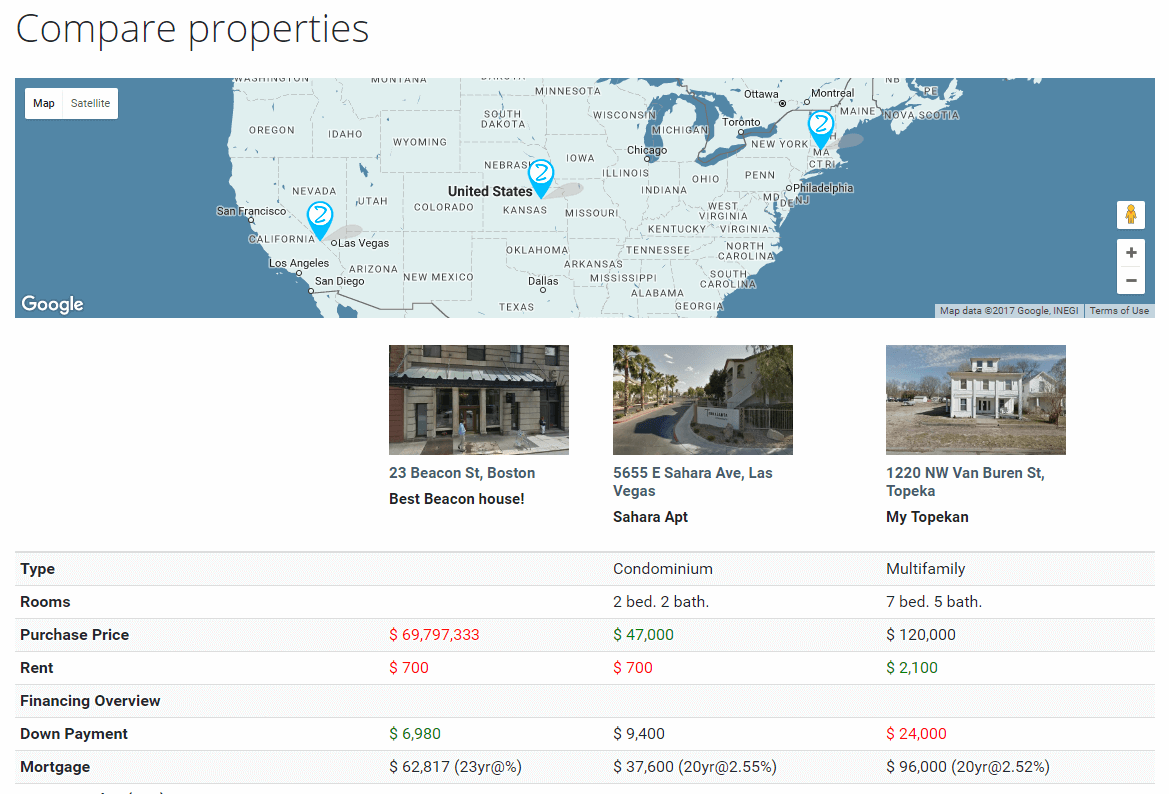
Task: Click the Sahara Apt property title
Action: pyautogui.click(x=650, y=517)
